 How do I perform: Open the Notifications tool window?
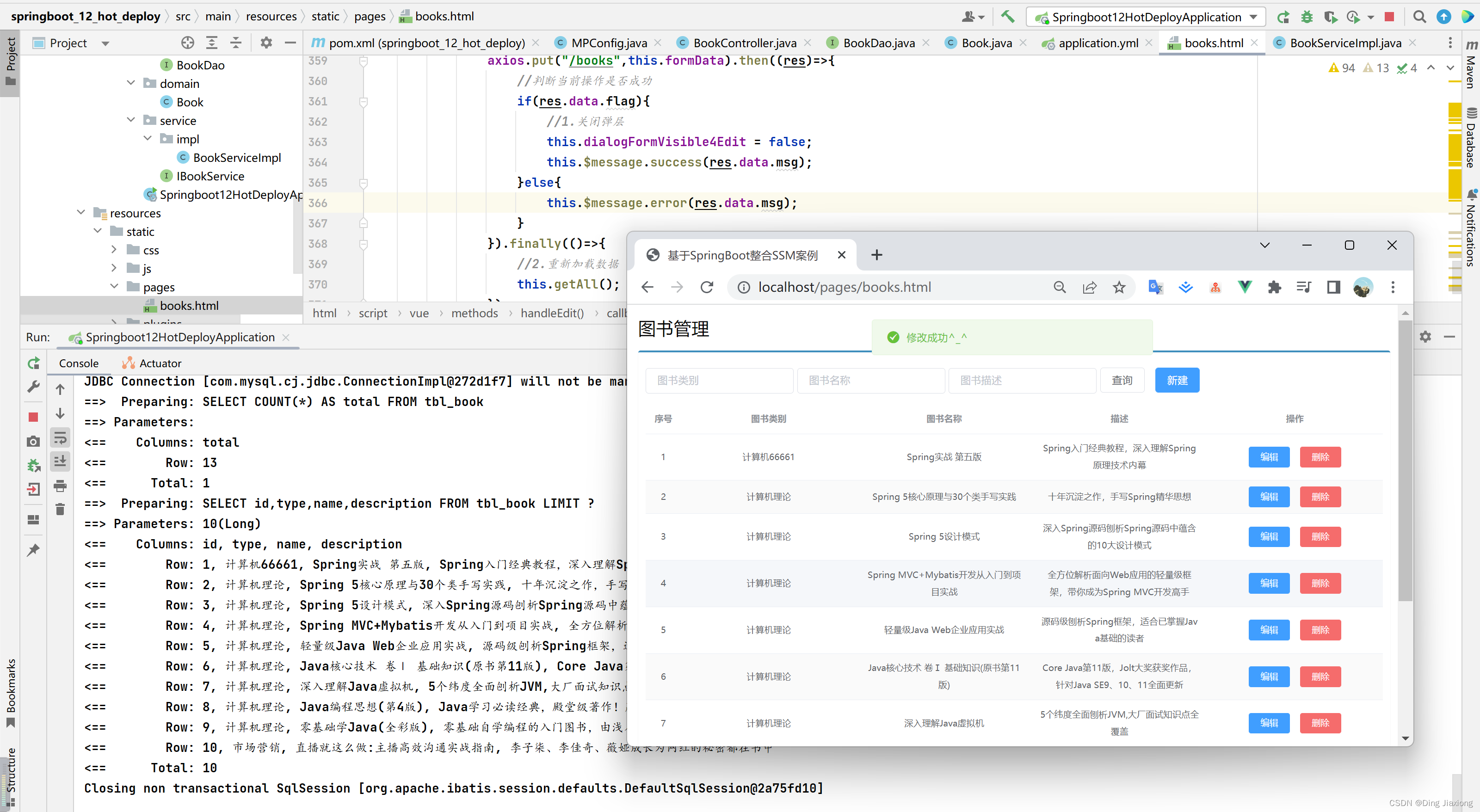[x=1470, y=228]
